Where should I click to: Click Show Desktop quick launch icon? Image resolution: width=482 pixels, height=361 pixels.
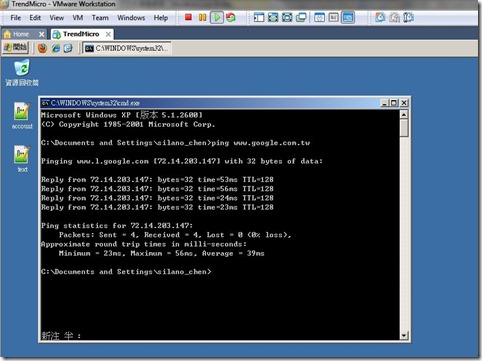(68, 48)
